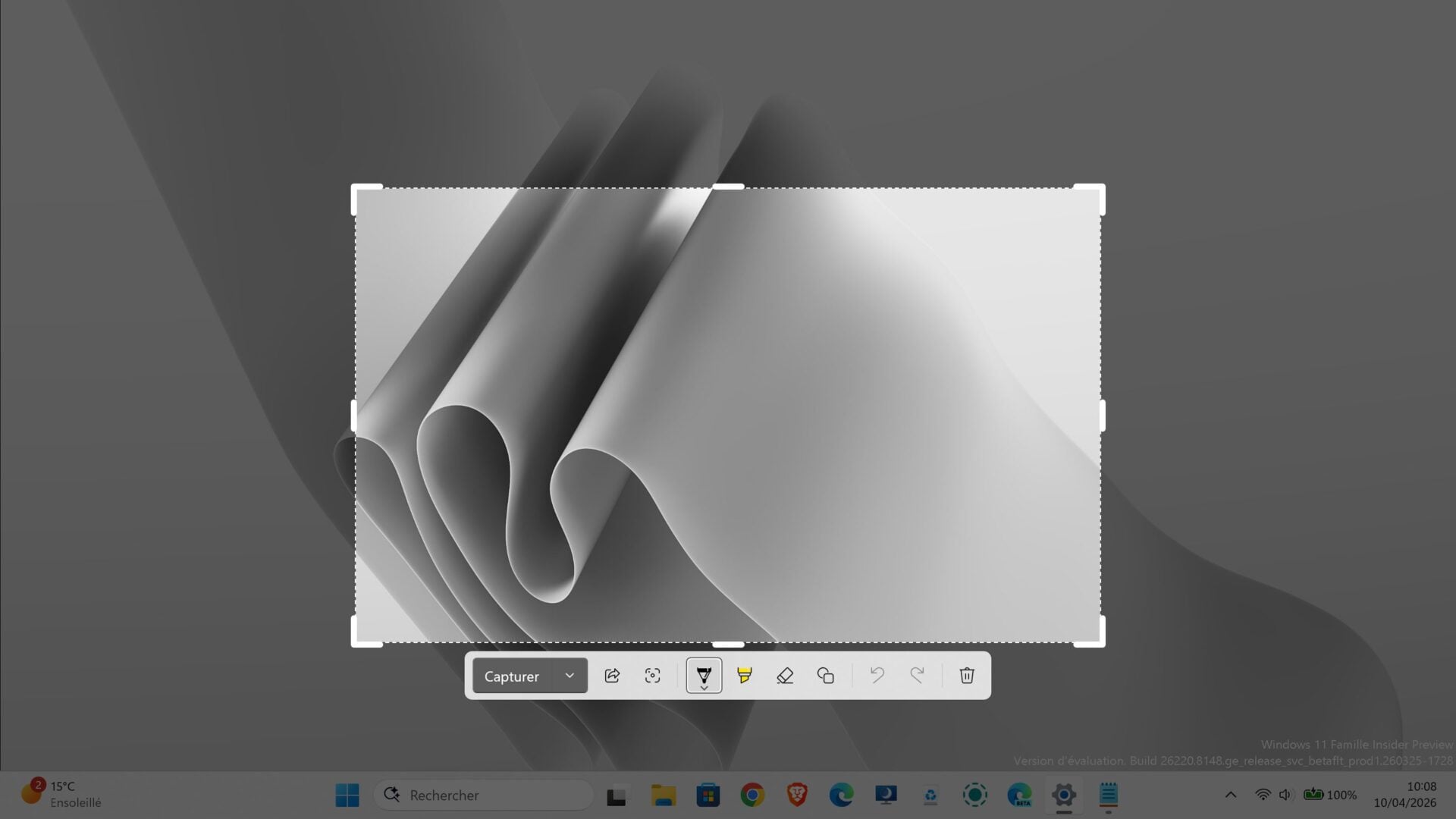
Task: Select the pen annotation tool
Action: point(704,673)
